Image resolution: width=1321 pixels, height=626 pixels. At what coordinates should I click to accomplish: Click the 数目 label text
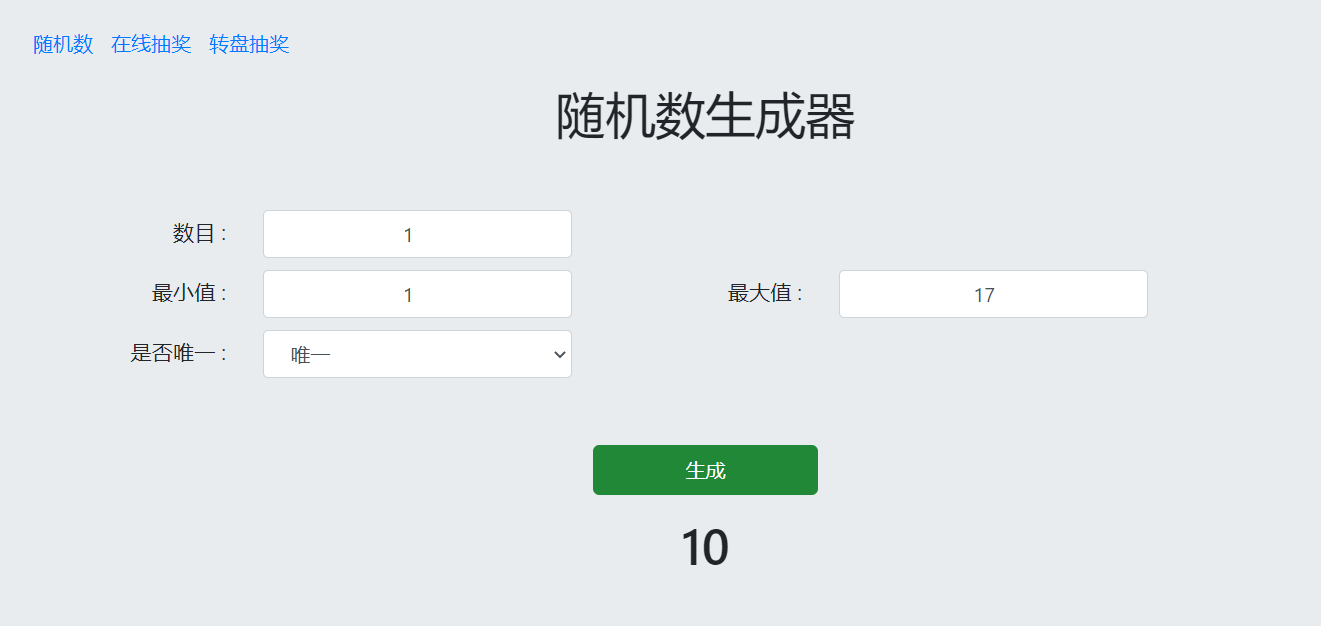pos(202,233)
